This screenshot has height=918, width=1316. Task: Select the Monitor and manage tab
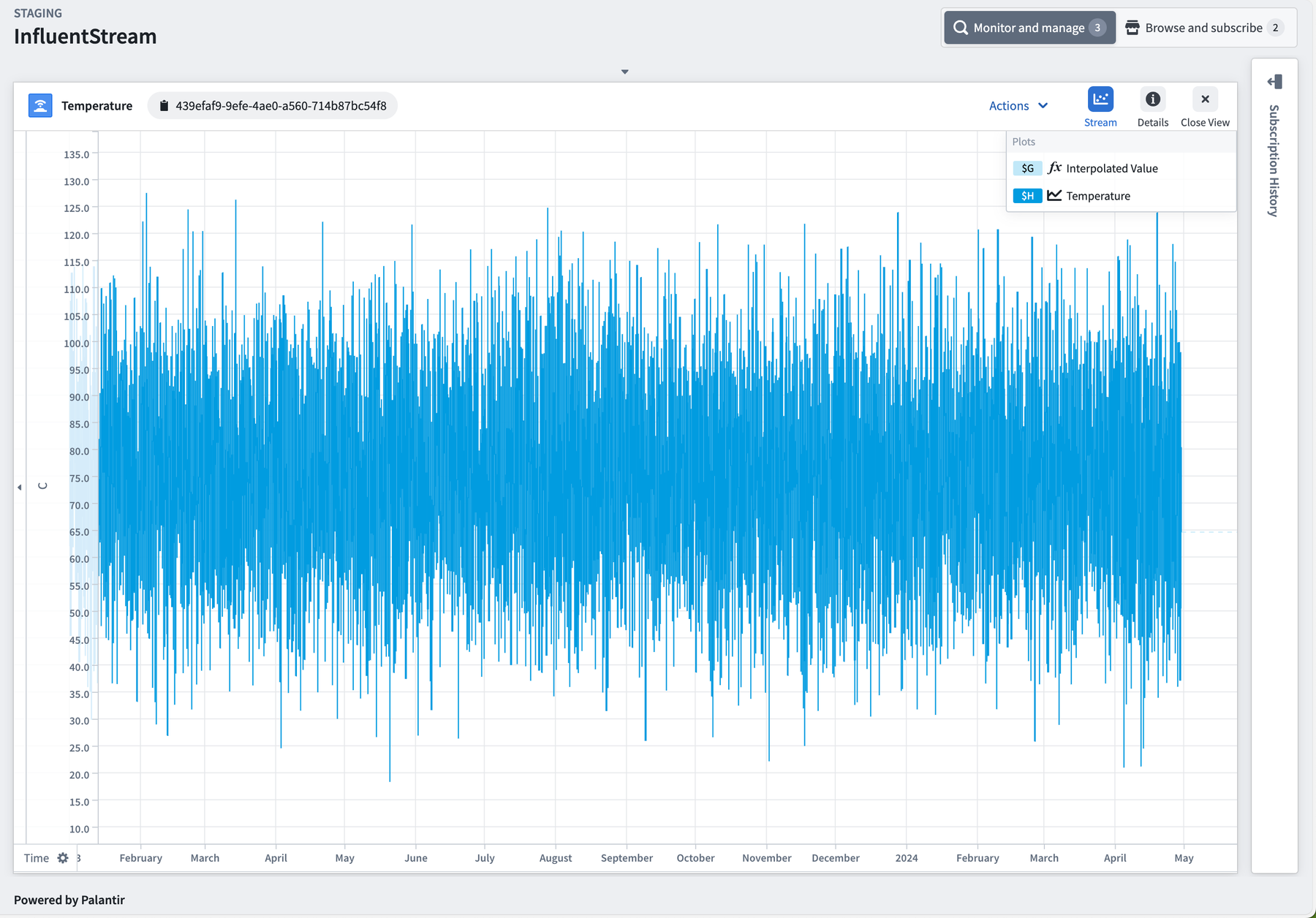click(x=1028, y=27)
